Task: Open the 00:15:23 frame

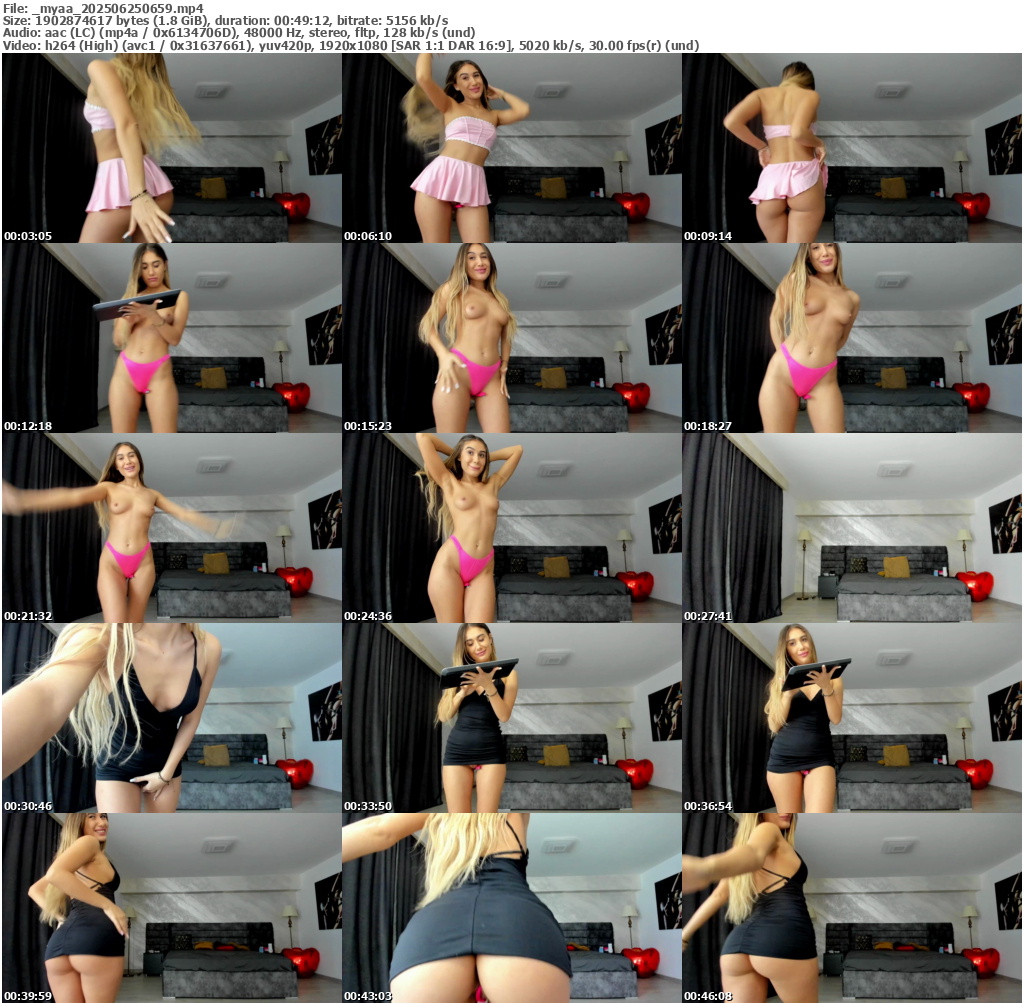Action: 512,338
